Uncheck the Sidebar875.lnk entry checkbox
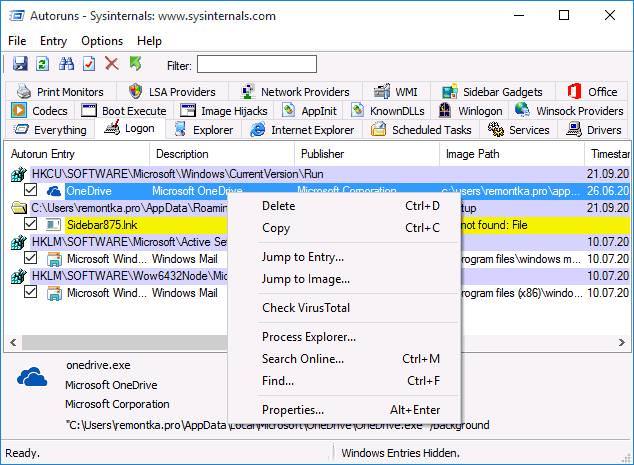Viewport: 634px width, 465px height. coord(30,224)
